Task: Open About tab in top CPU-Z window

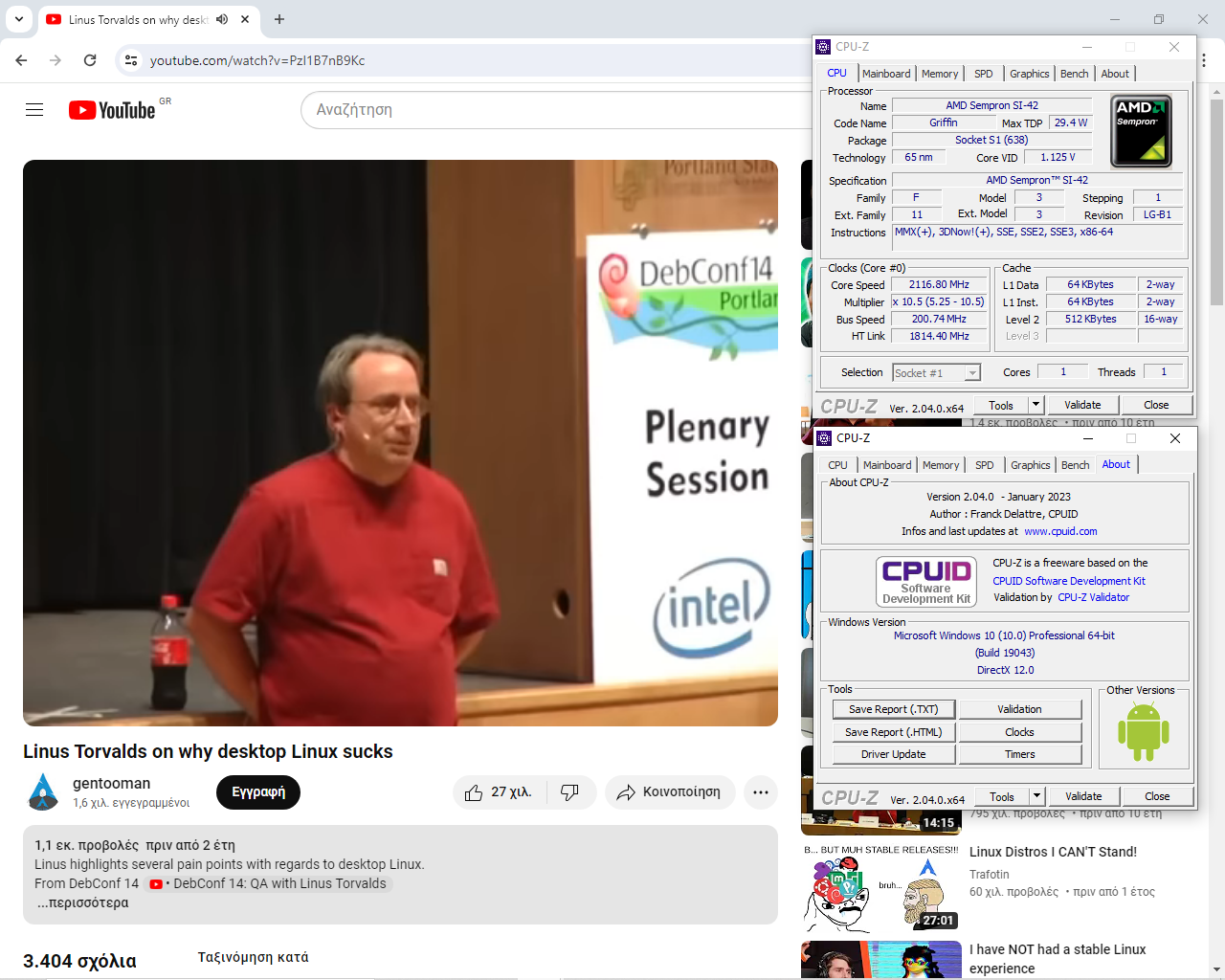Action: [x=1115, y=74]
